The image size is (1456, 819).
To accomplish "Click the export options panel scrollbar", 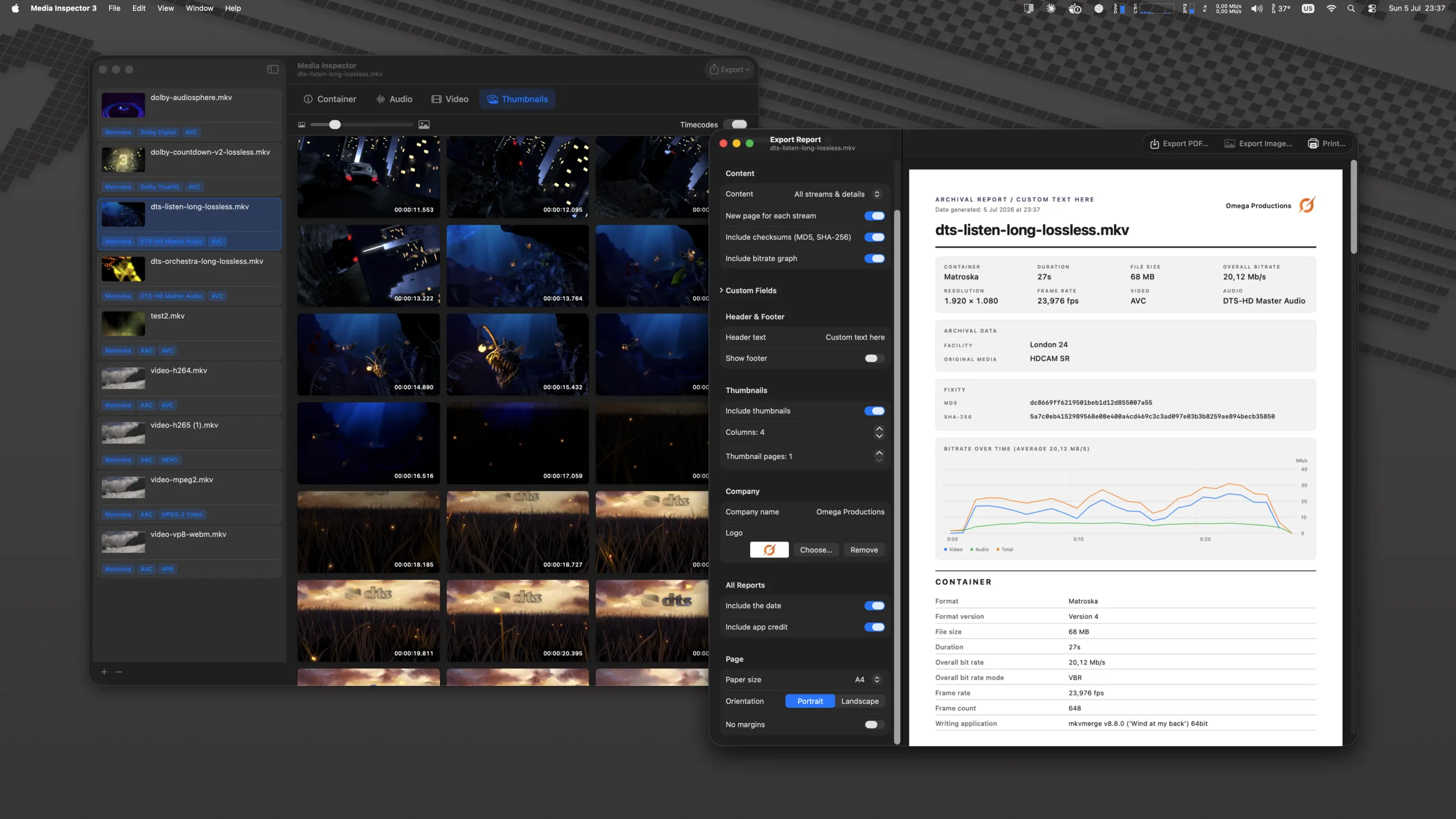I will point(897,477).
